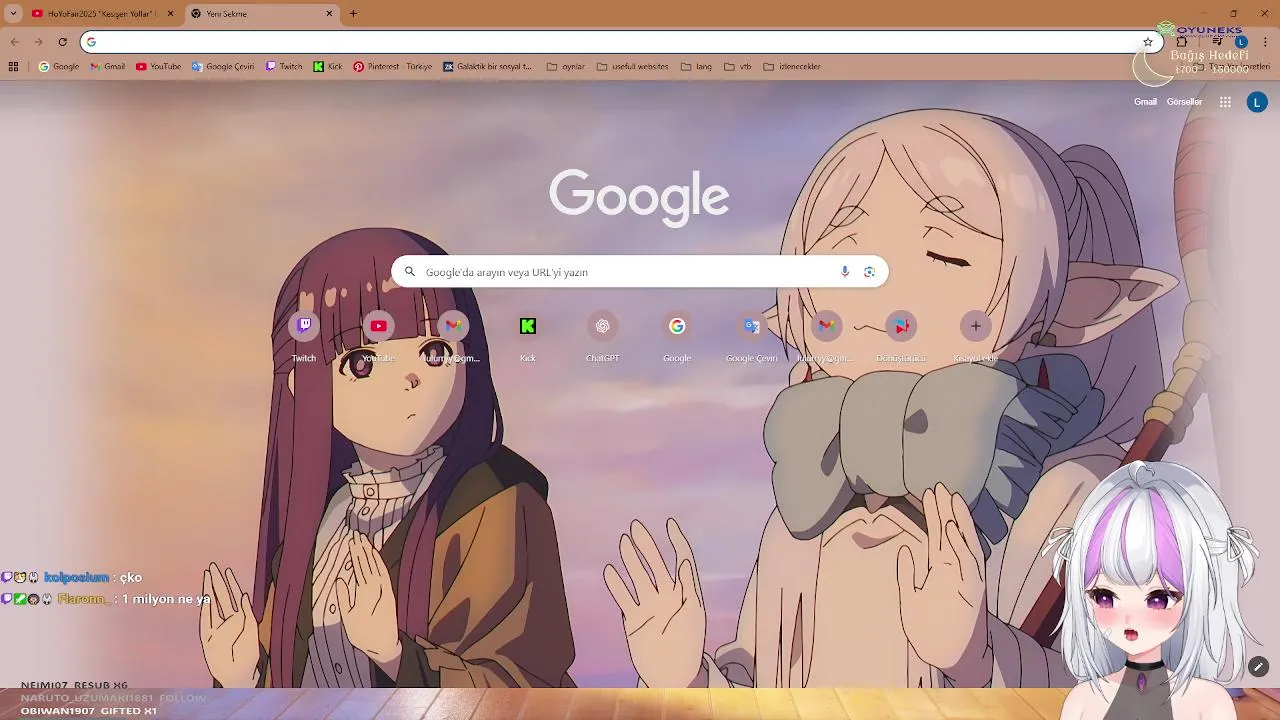Open the media control toolbar icon
The height and width of the screenshot is (720, 1280).
coord(1216,42)
